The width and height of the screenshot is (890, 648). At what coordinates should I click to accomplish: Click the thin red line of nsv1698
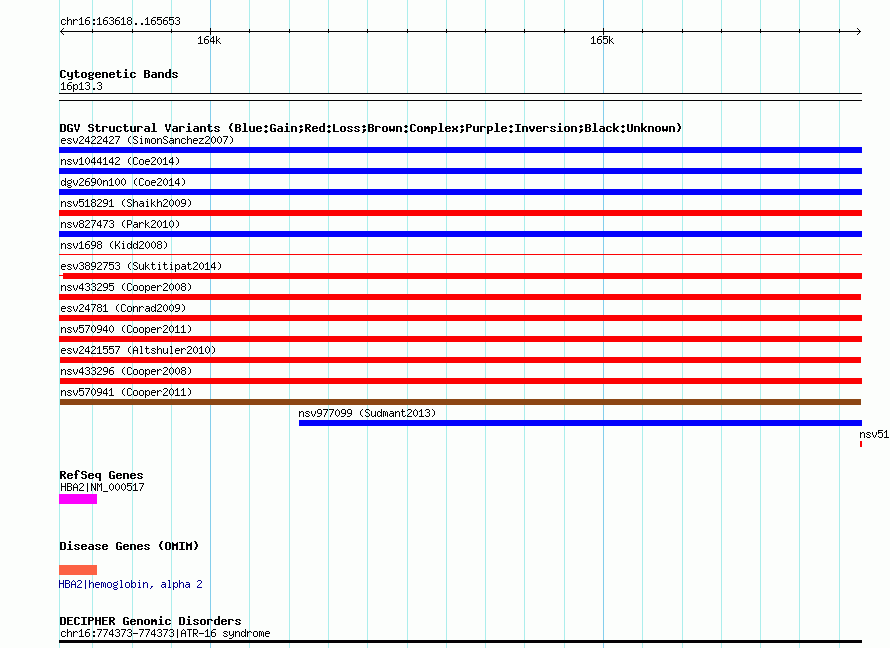pyautogui.click(x=460, y=255)
